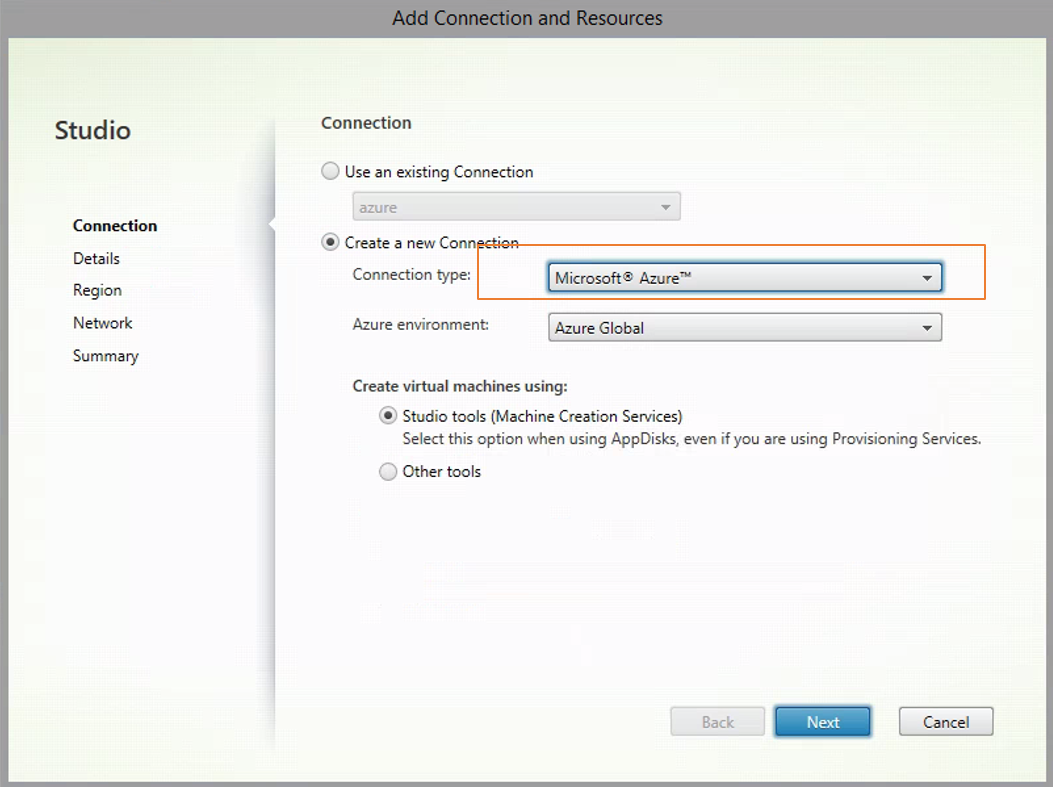Choose Studio tools (Machine Creation Services) radio

click(x=388, y=416)
